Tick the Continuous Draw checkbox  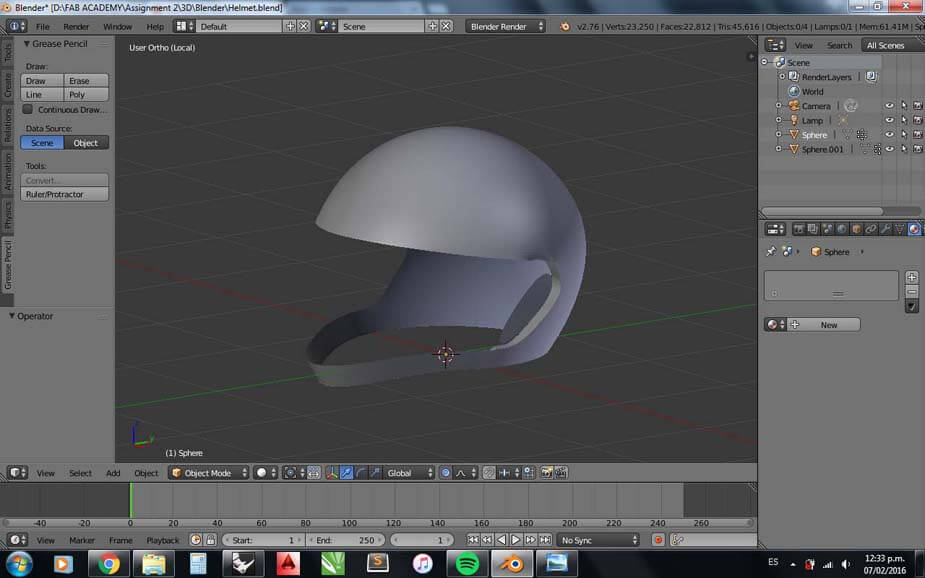pos(28,110)
